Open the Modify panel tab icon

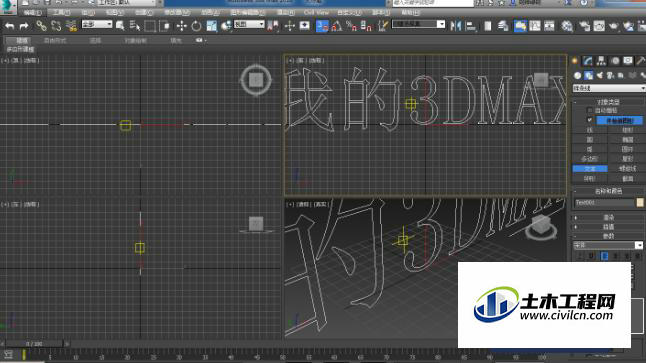(588, 61)
